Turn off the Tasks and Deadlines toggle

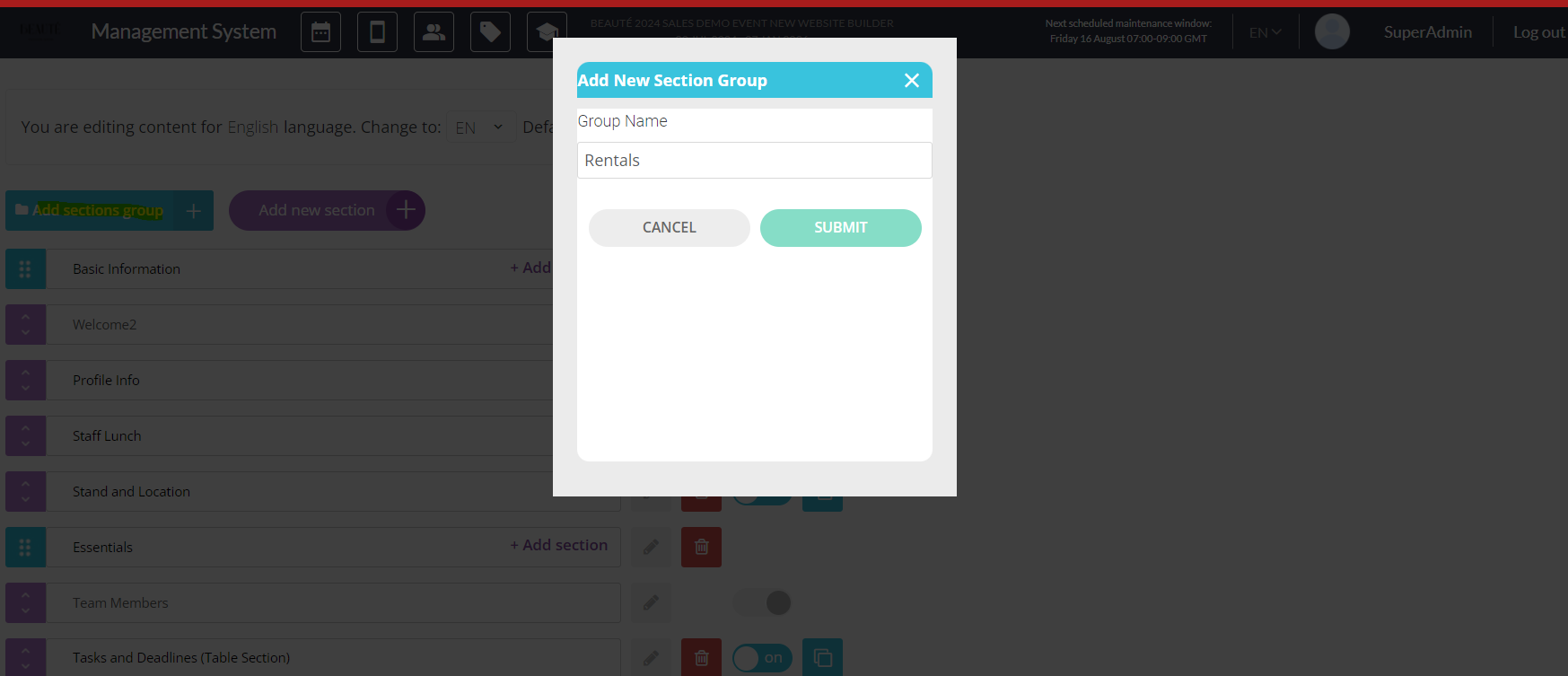click(762, 658)
